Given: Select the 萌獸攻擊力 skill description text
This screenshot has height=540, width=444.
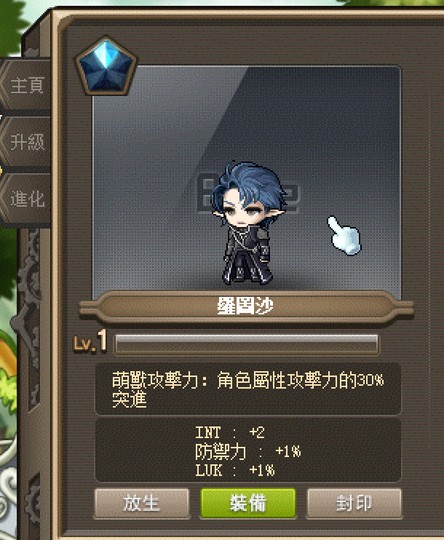Looking at the screenshot, I should pyautogui.click(x=247, y=381).
